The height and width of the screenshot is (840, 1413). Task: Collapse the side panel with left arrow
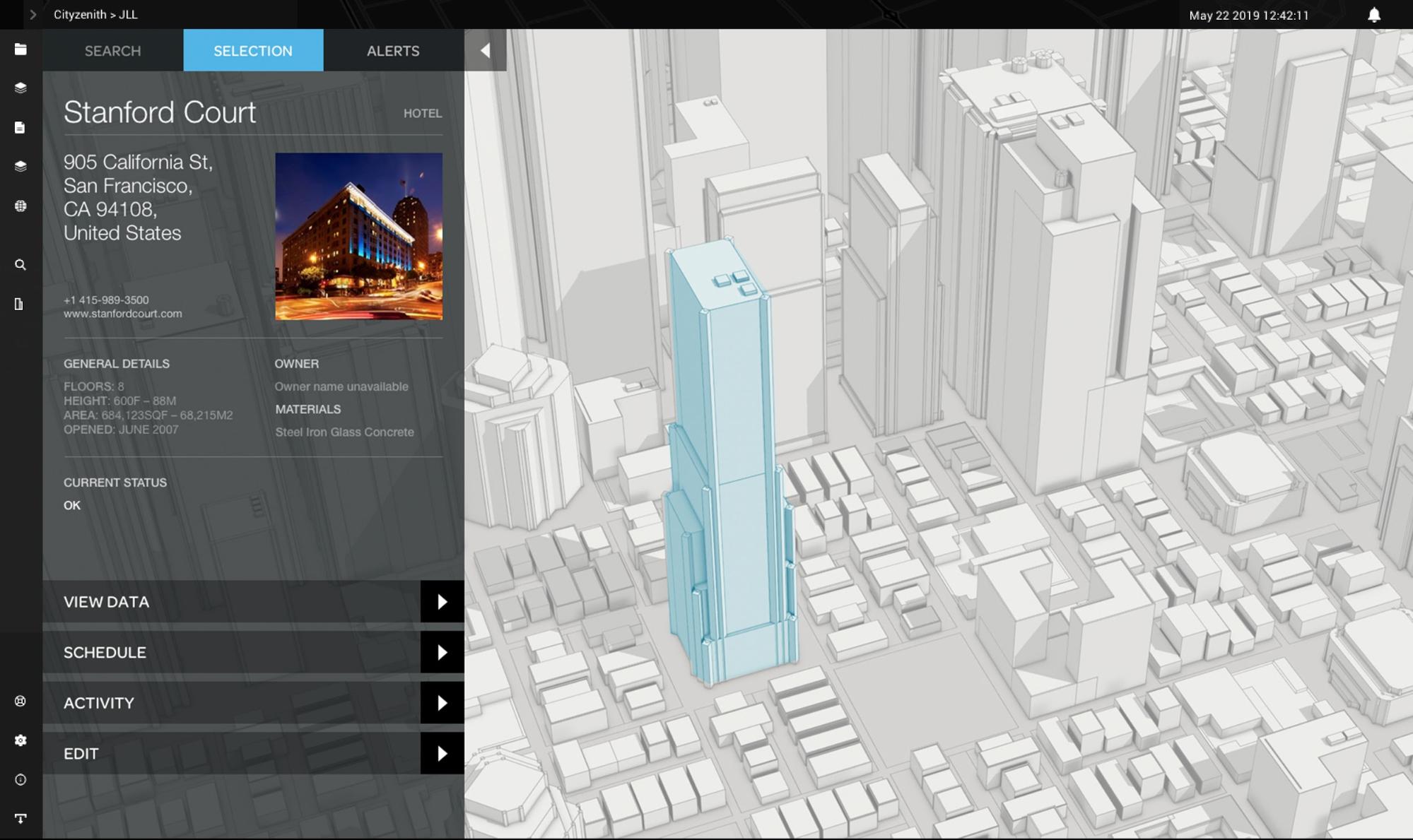(485, 50)
